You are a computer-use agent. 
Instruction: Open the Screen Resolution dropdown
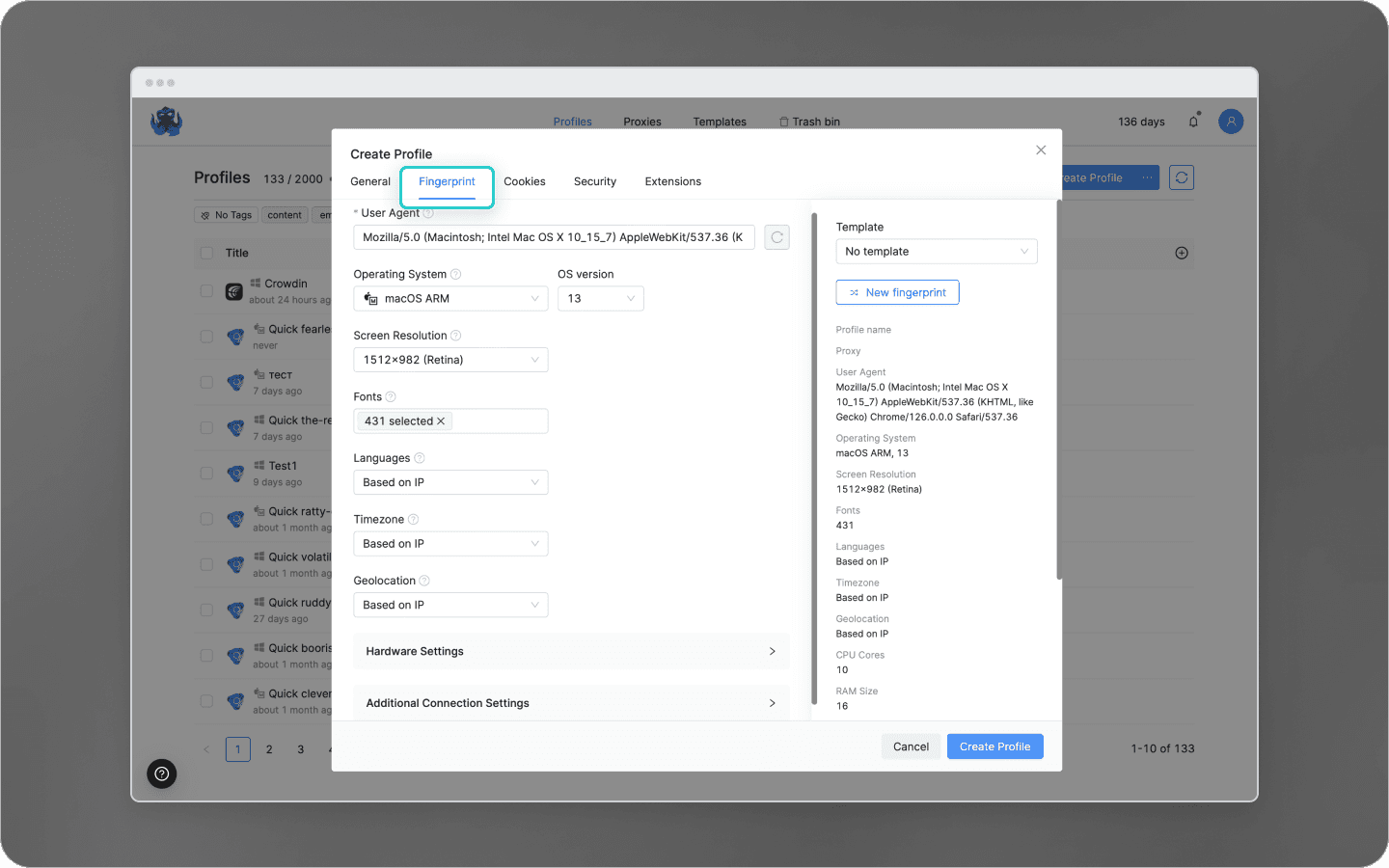[x=450, y=360]
